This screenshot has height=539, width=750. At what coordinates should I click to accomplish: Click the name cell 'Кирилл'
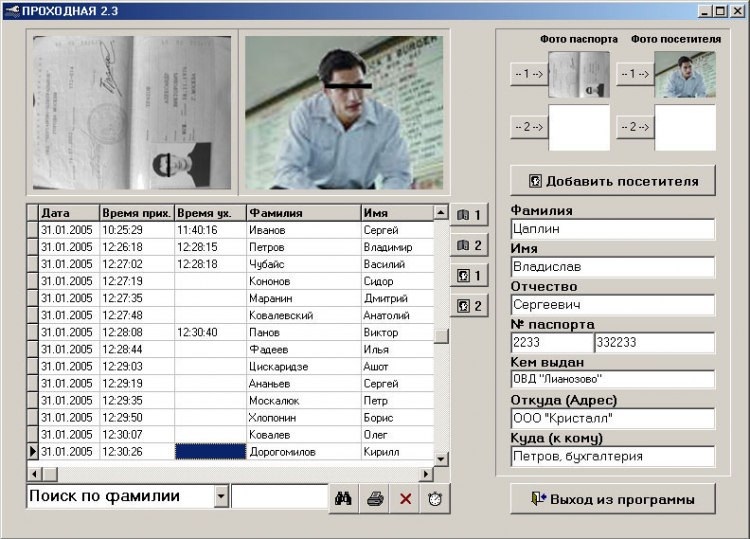397,452
